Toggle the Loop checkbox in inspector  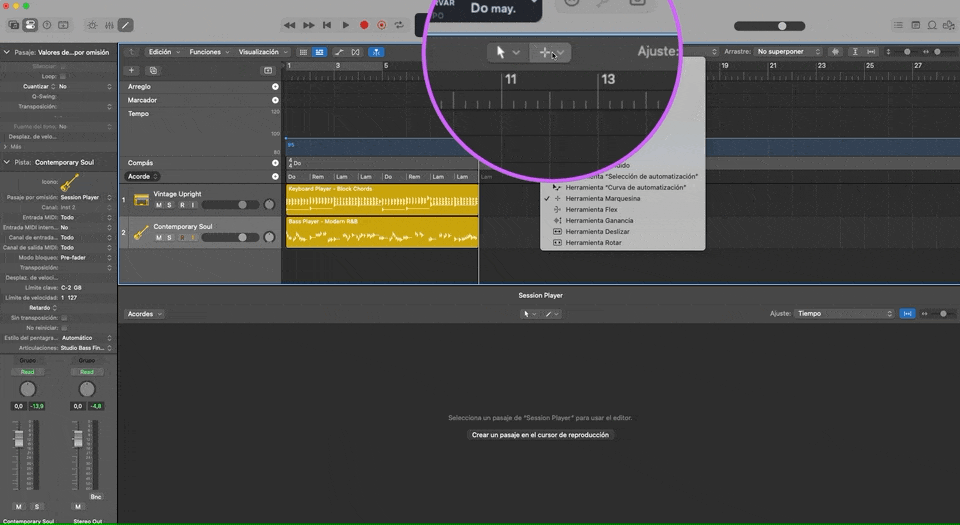tap(63, 76)
